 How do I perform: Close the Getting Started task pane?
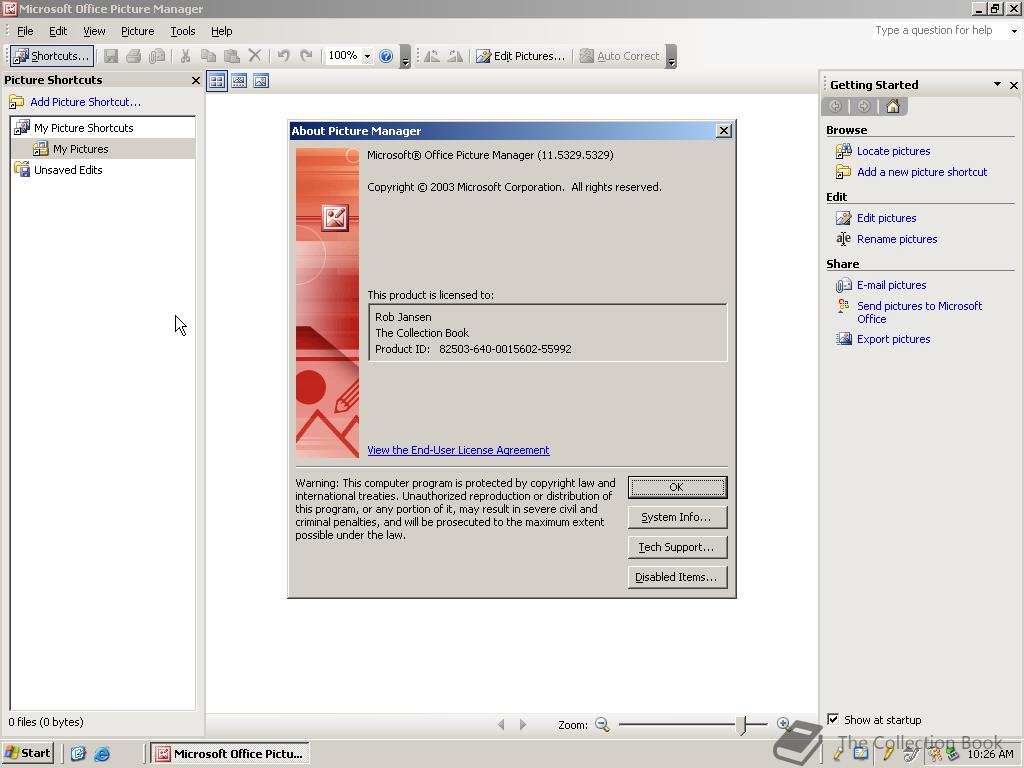tap(1014, 85)
